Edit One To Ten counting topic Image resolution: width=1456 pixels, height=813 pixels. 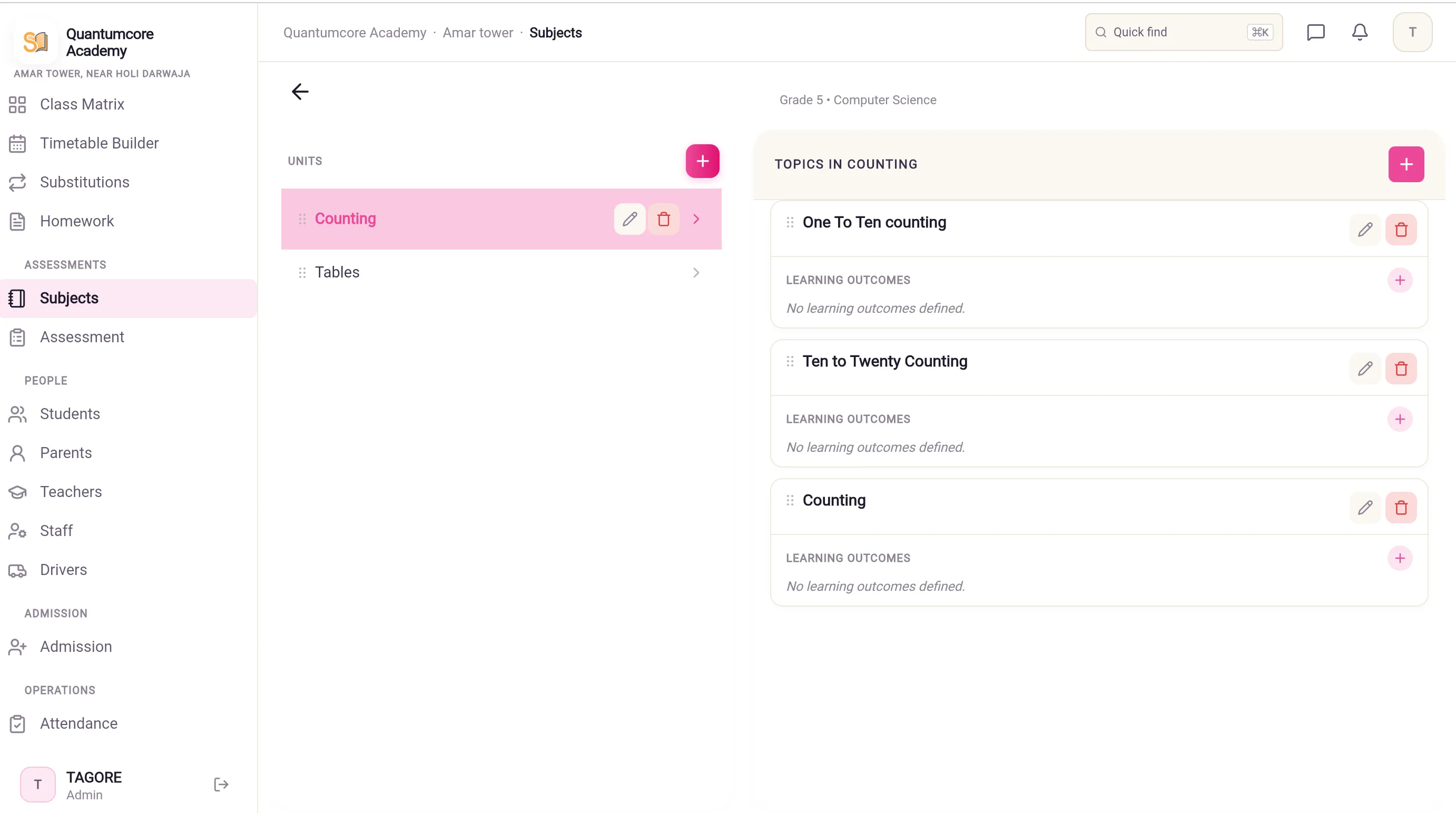point(1365,230)
